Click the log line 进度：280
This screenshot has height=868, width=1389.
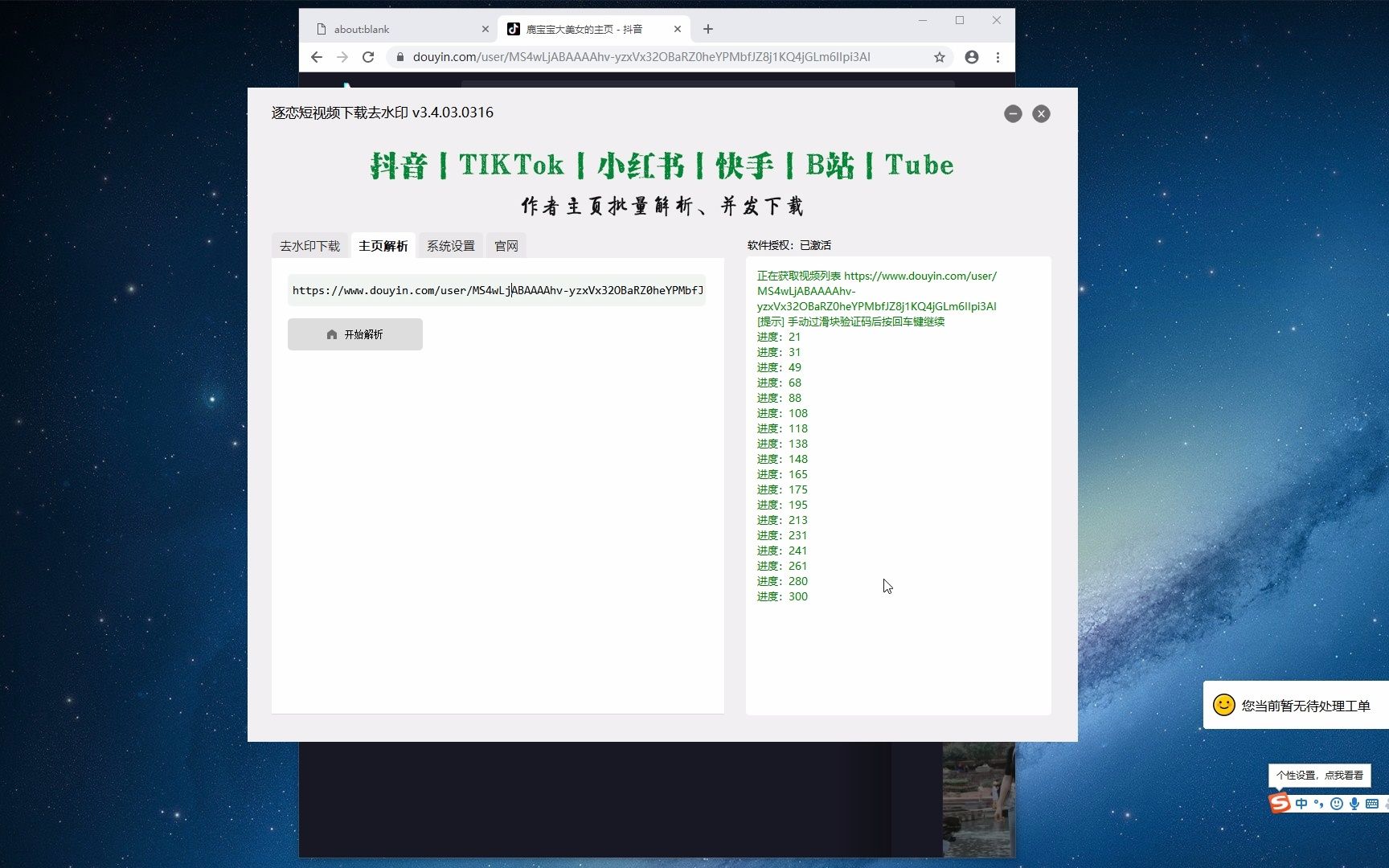click(782, 581)
